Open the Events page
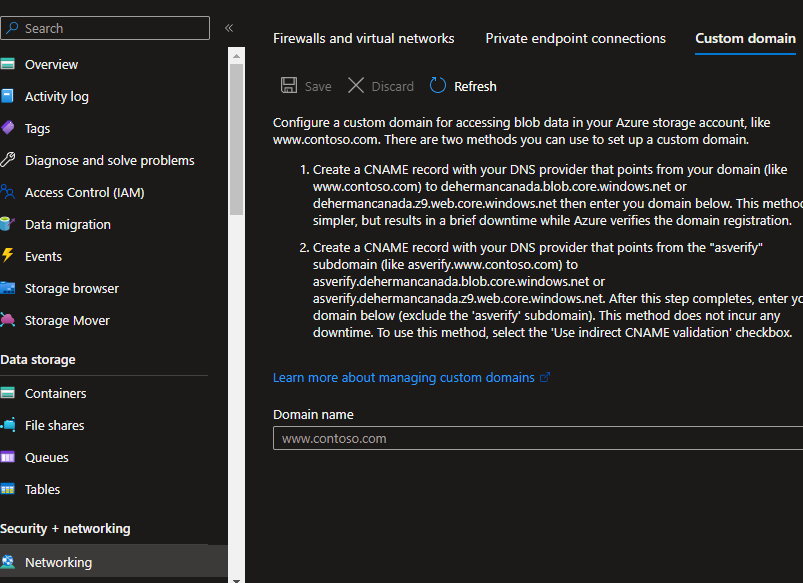 click(45, 255)
